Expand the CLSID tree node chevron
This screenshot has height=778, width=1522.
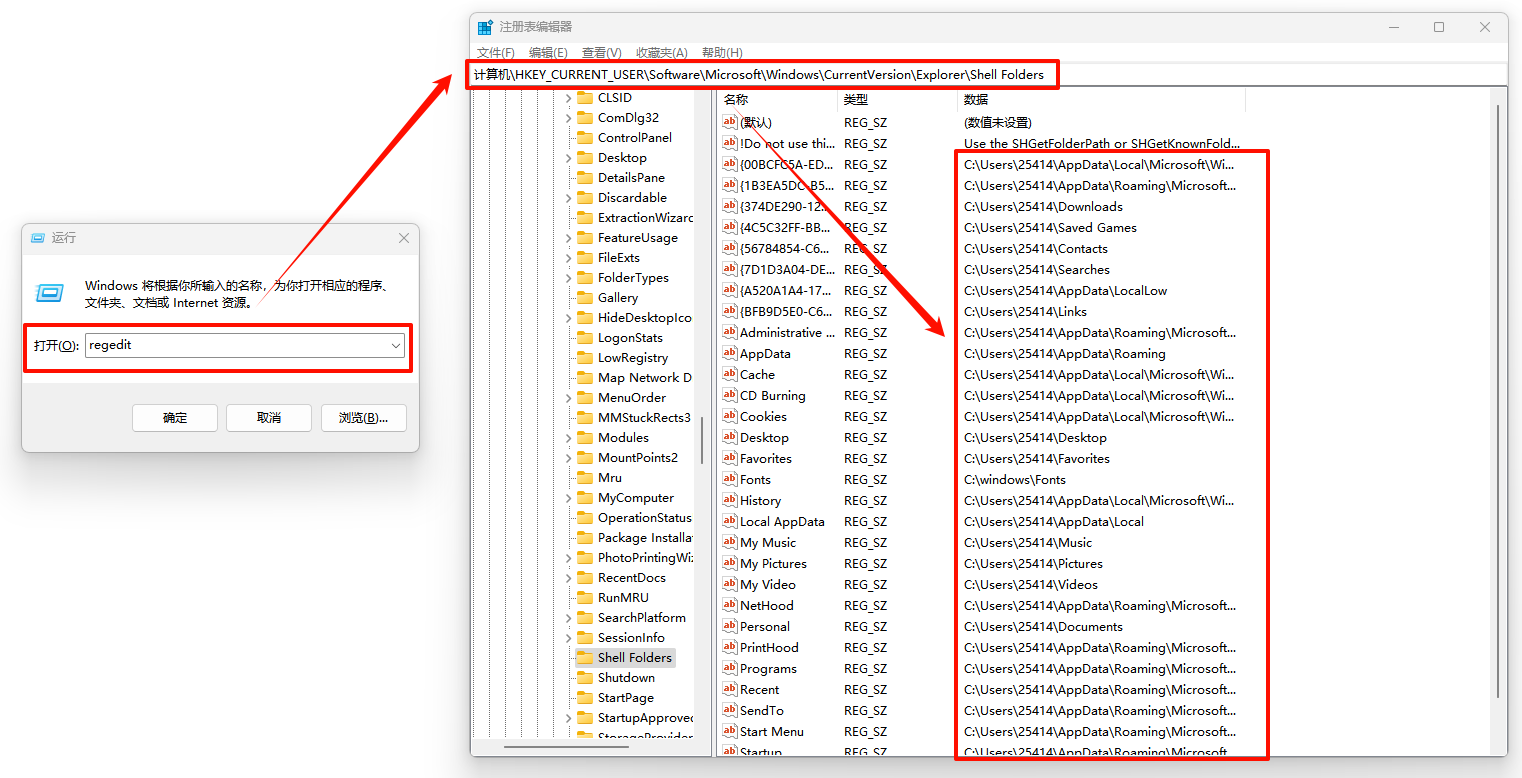coord(569,98)
